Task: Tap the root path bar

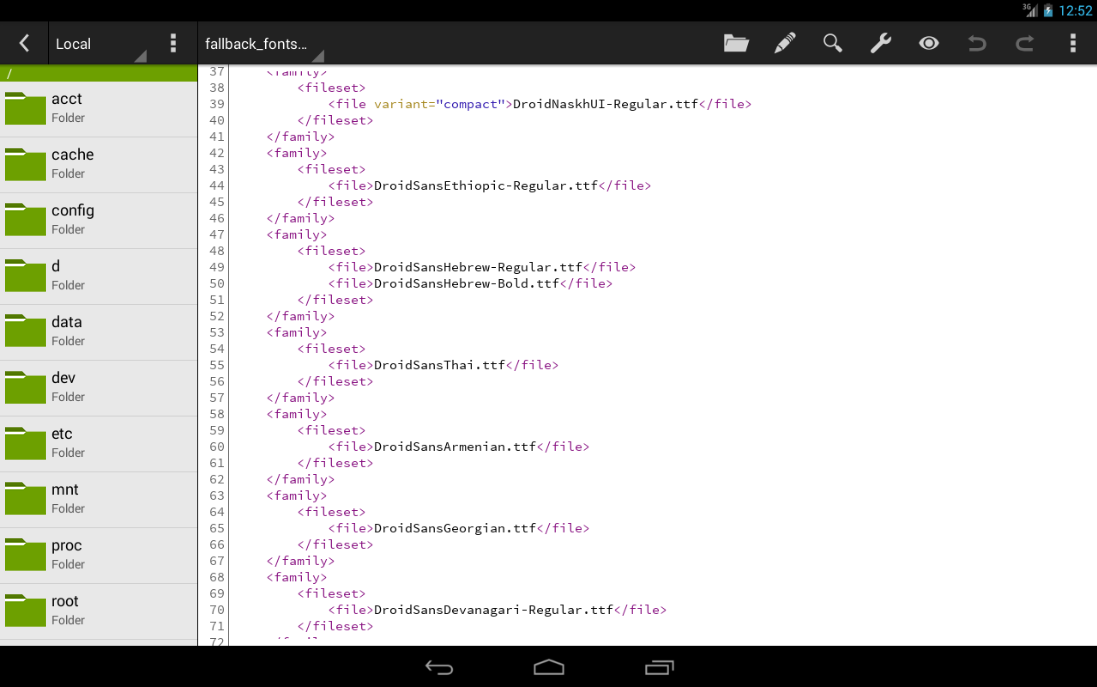Action: point(98,73)
